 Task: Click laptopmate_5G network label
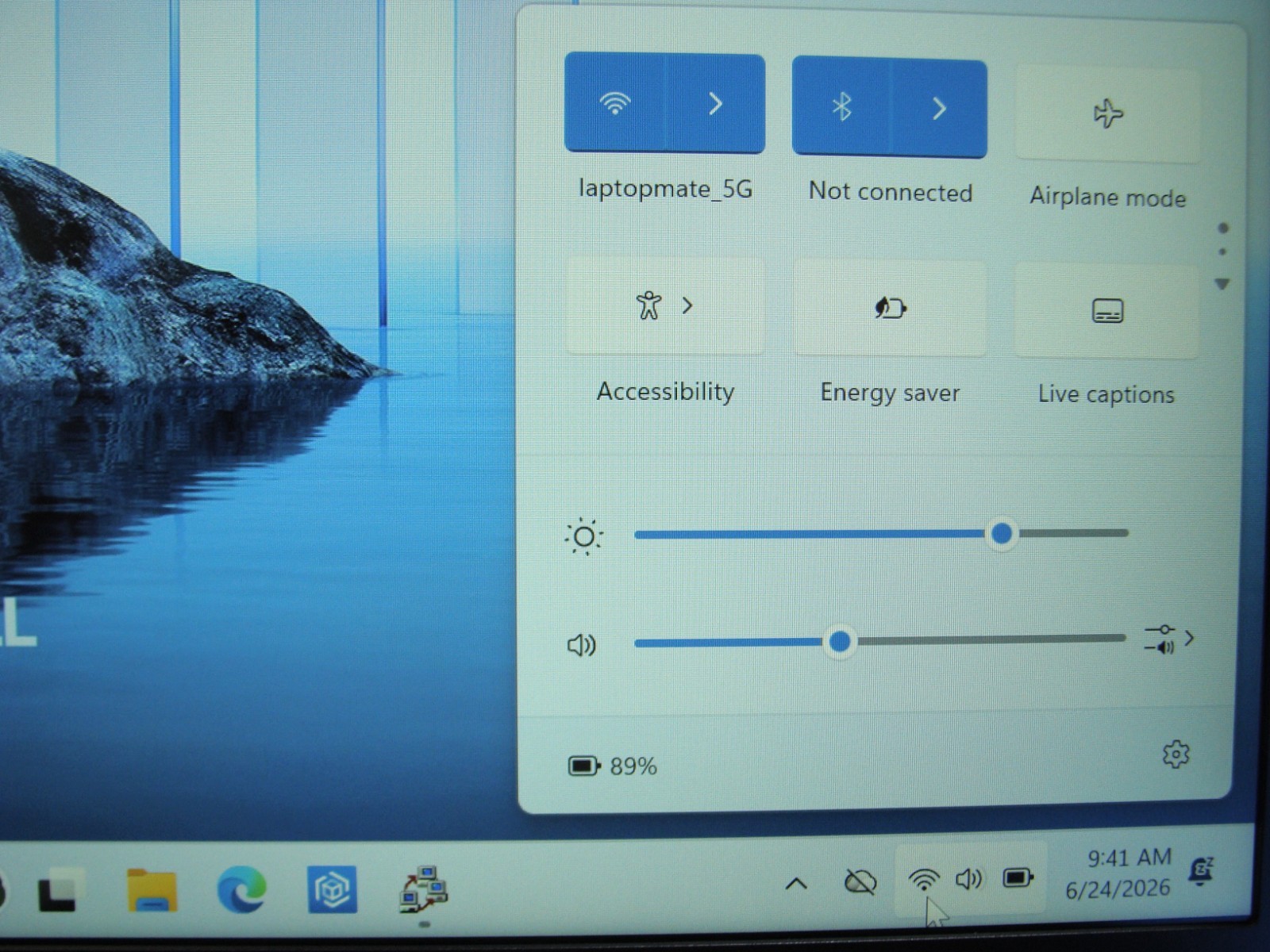pos(665,189)
